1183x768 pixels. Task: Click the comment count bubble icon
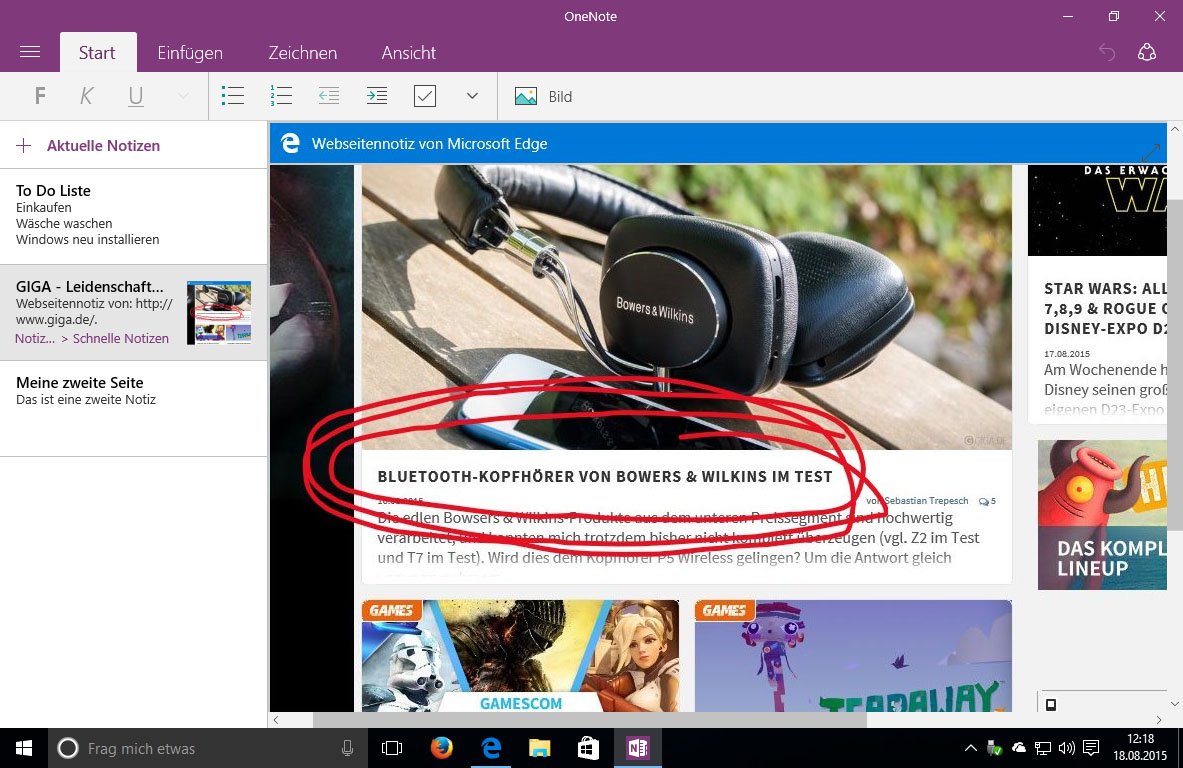pyautogui.click(x=983, y=501)
